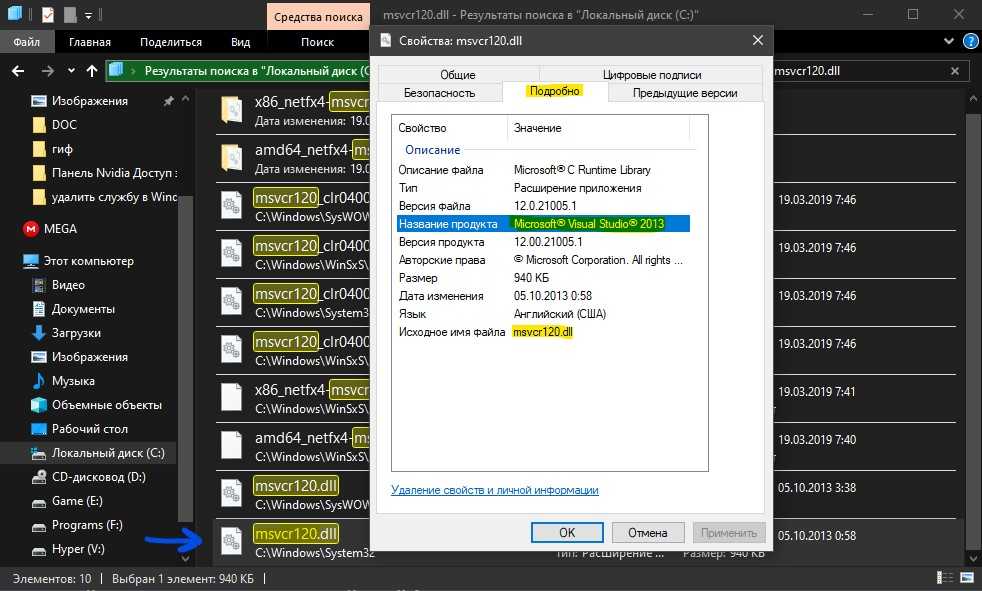
Task: Click Удаление свойств и личной информации link
Action: pos(494,490)
